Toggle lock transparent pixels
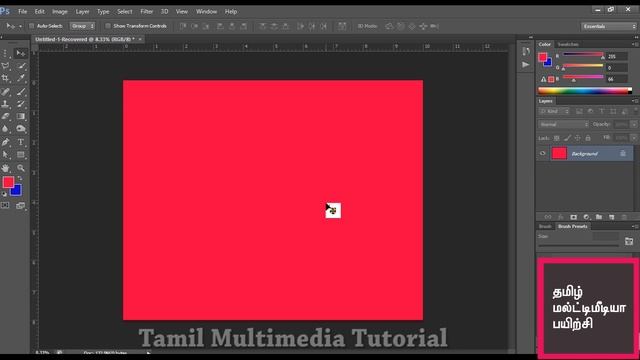The width and height of the screenshot is (640, 360). click(x=556, y=138)
